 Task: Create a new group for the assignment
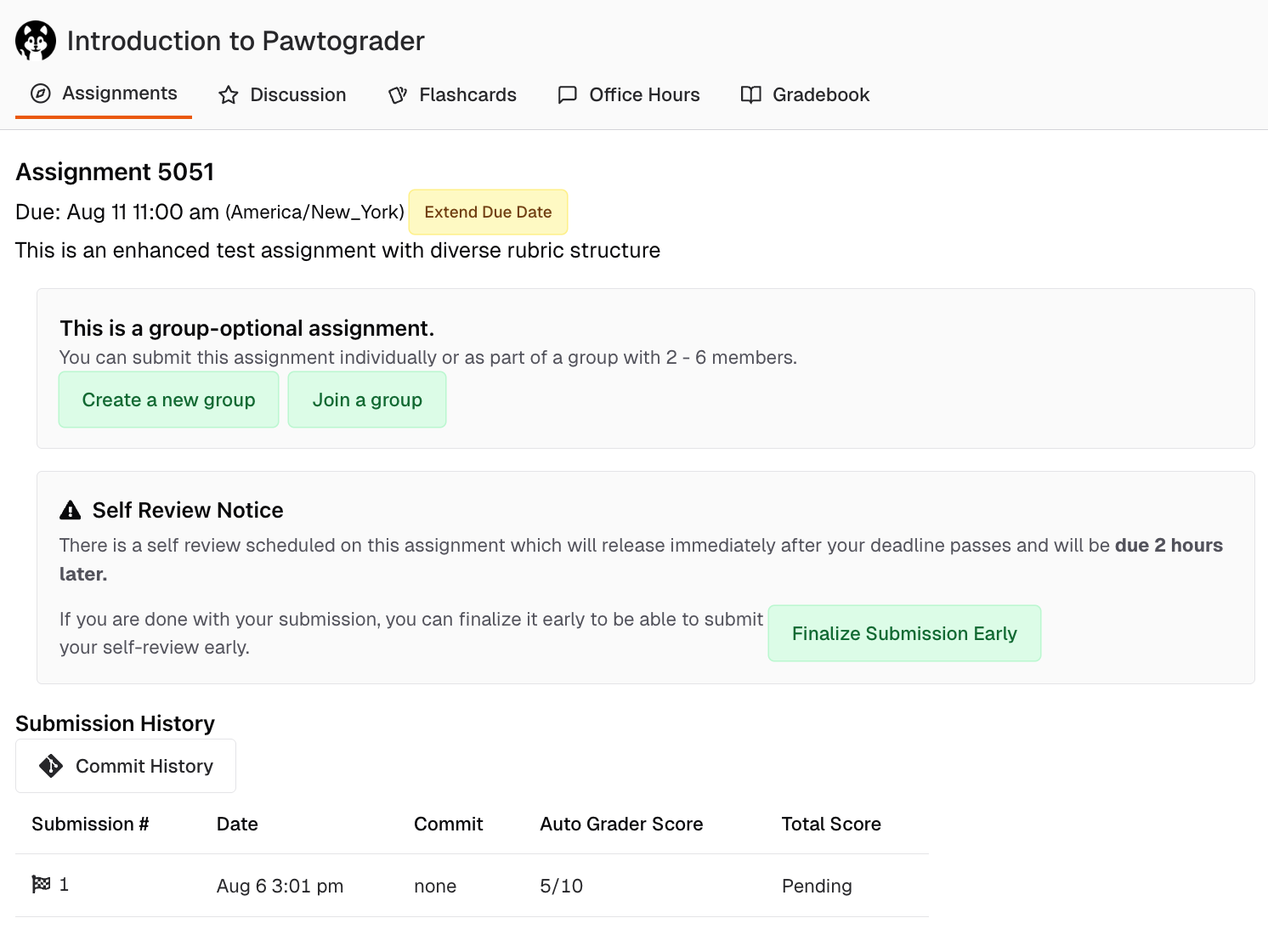(x=168, y=399)
